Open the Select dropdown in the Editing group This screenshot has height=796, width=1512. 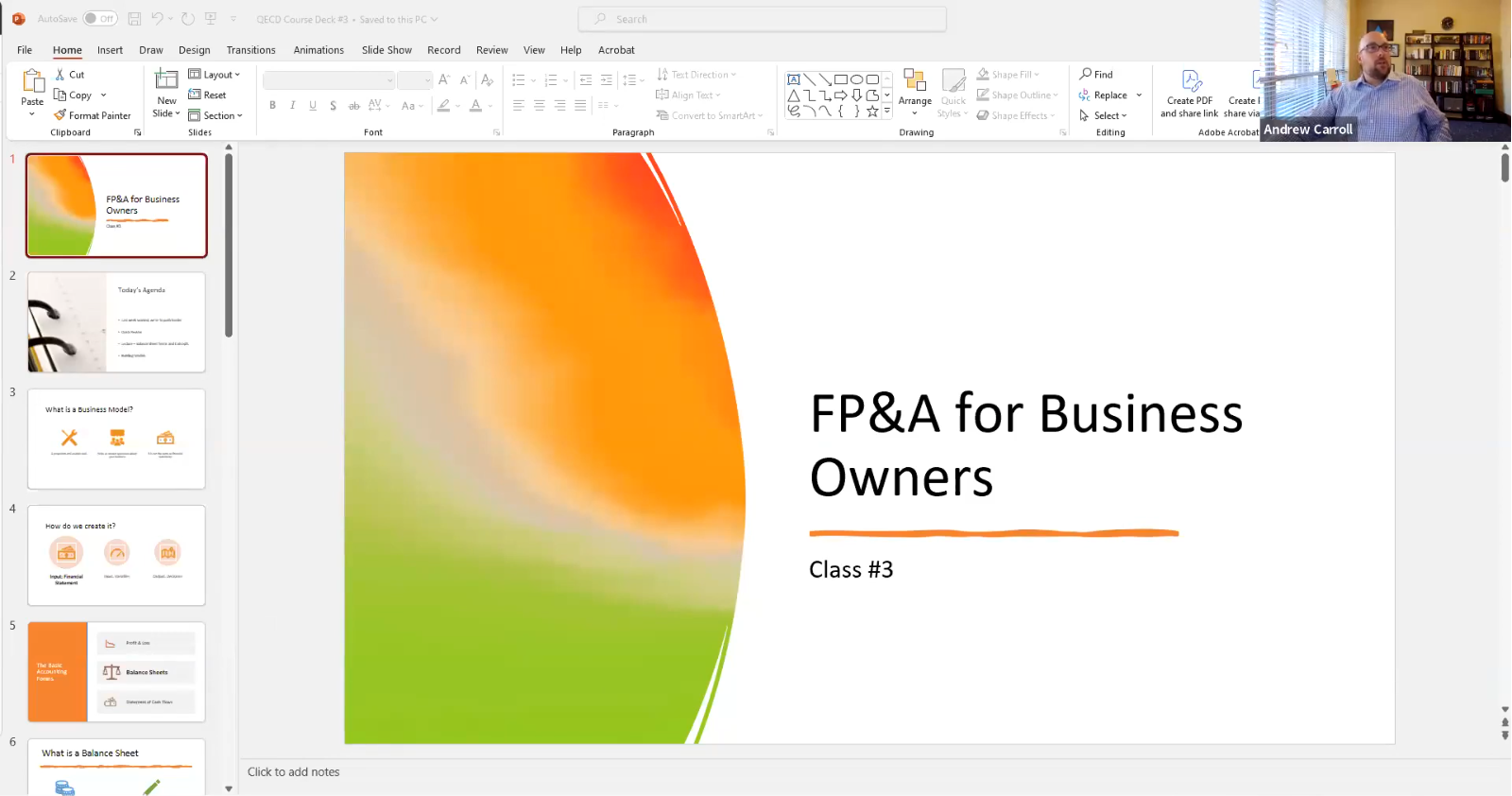click(x=1104, y=115)
